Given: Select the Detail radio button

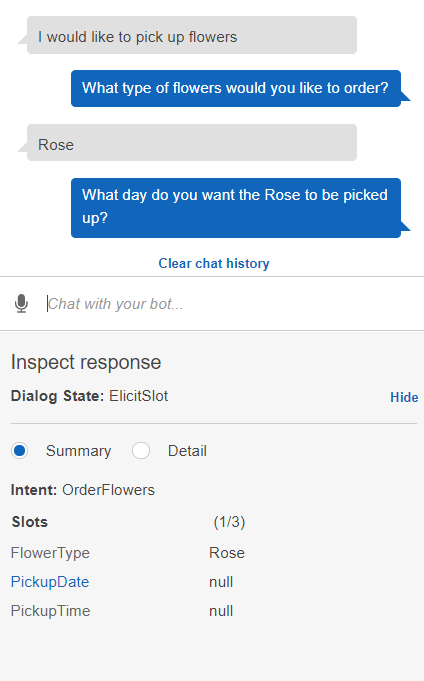Looking at the screenshot, I should (141, 451).
